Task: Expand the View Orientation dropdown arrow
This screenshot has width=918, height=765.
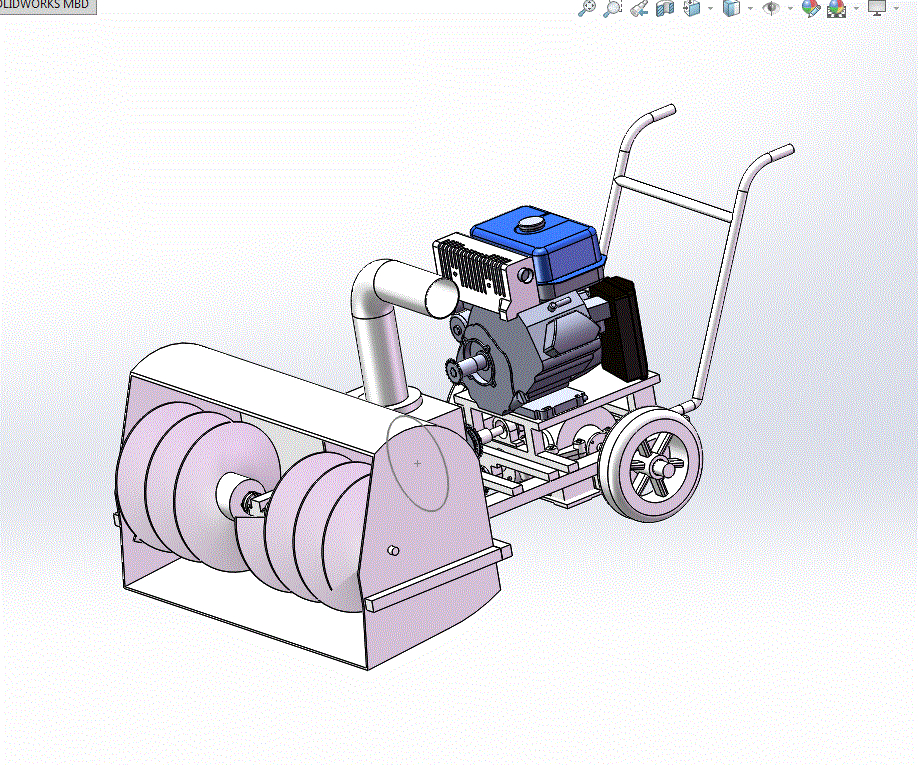Action: pos(710,8)
